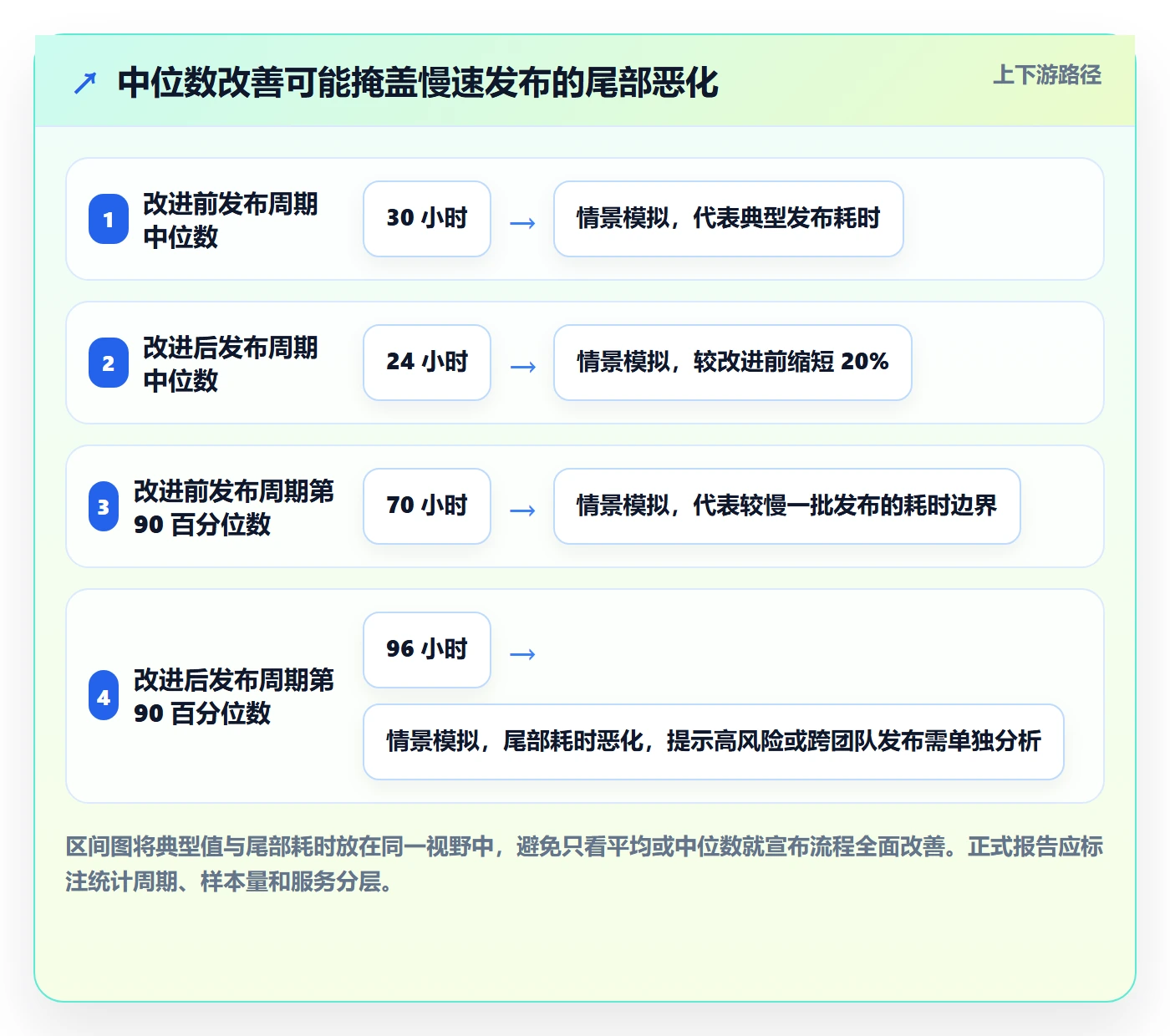The height and width of the screenshot is (1036, 1170).
Task: Click the 情景模拟，代表典型发布耗时 note box
Action: (729, 219)
